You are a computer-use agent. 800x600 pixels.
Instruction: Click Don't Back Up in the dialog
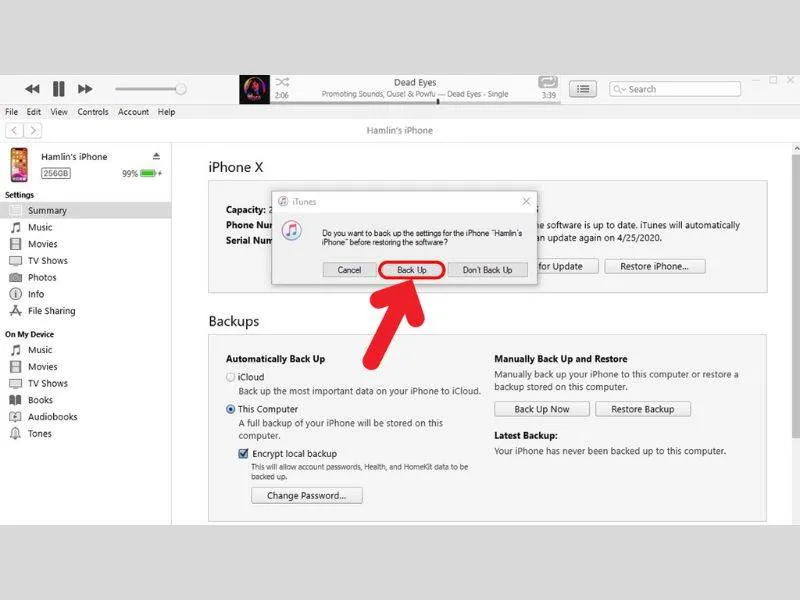[487, 270]
